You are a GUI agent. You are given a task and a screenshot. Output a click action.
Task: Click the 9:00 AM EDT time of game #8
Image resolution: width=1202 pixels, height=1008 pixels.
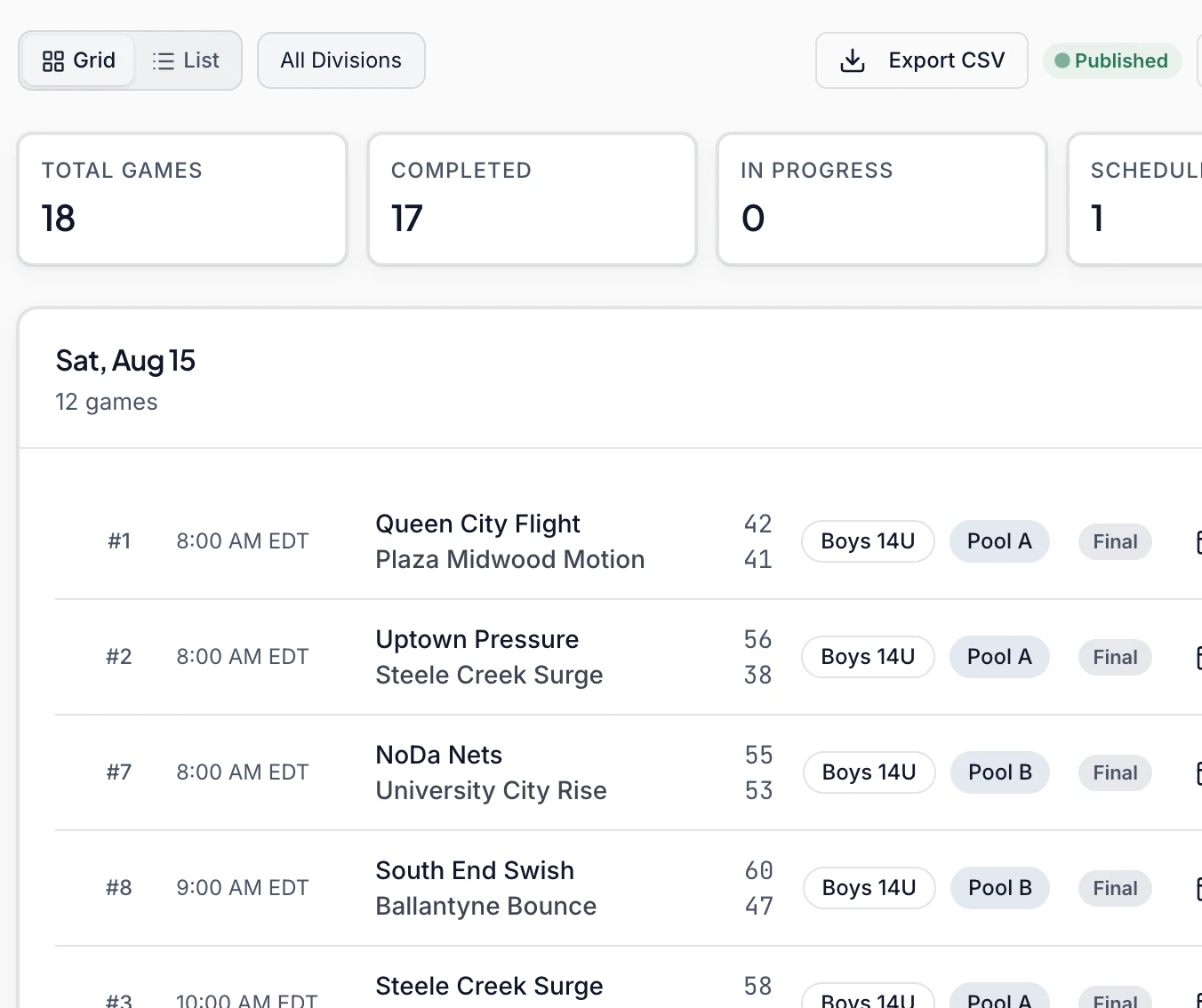(243, 888)
